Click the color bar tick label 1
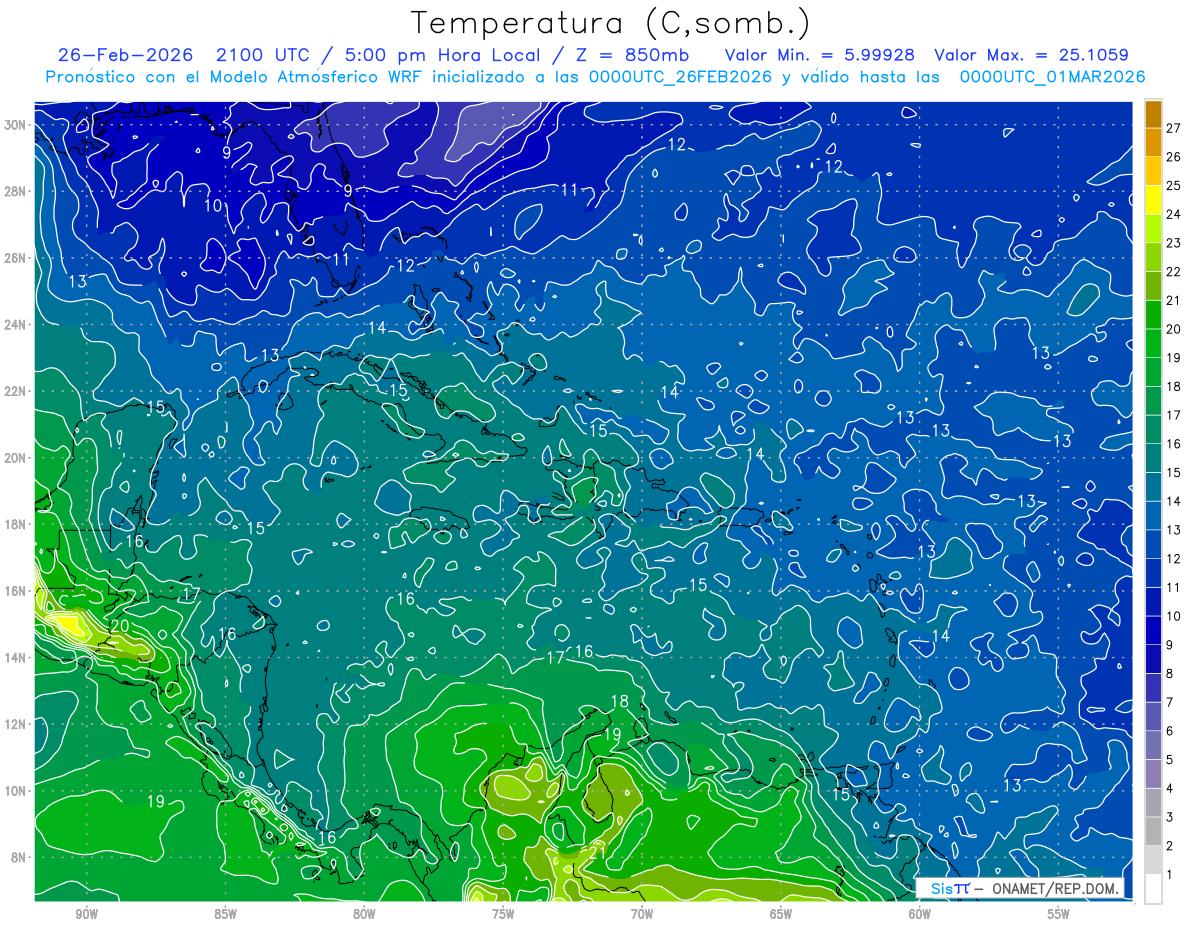The image size is (1200, 927). tap(1170, 875)
